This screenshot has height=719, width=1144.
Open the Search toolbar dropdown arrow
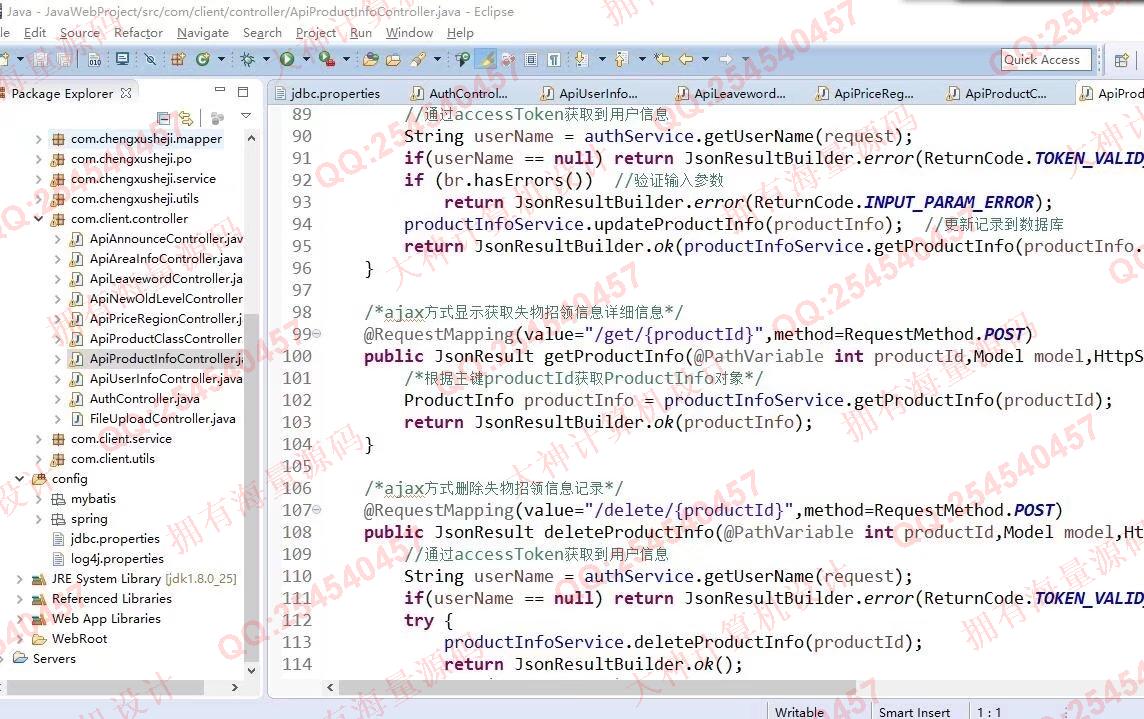pyautogui.click(x=438, y=59)
